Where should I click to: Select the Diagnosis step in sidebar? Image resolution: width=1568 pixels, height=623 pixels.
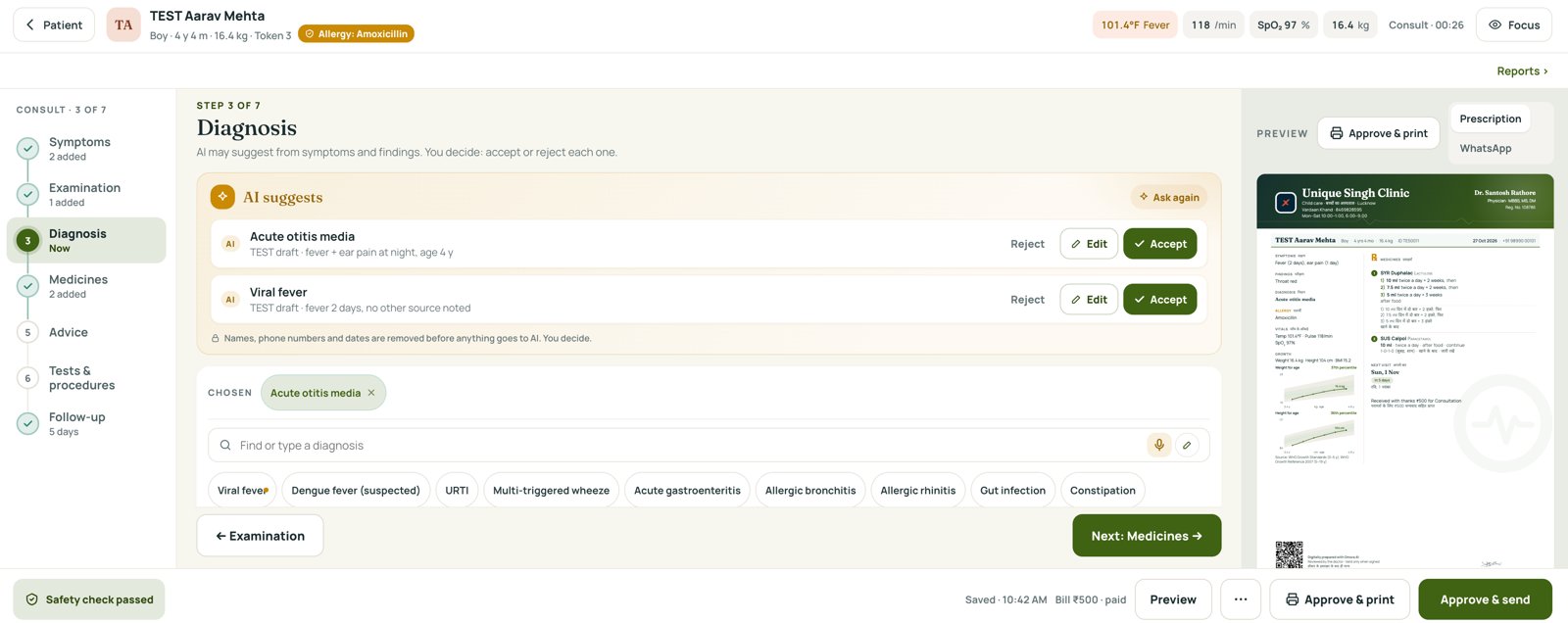pos(86,241)
